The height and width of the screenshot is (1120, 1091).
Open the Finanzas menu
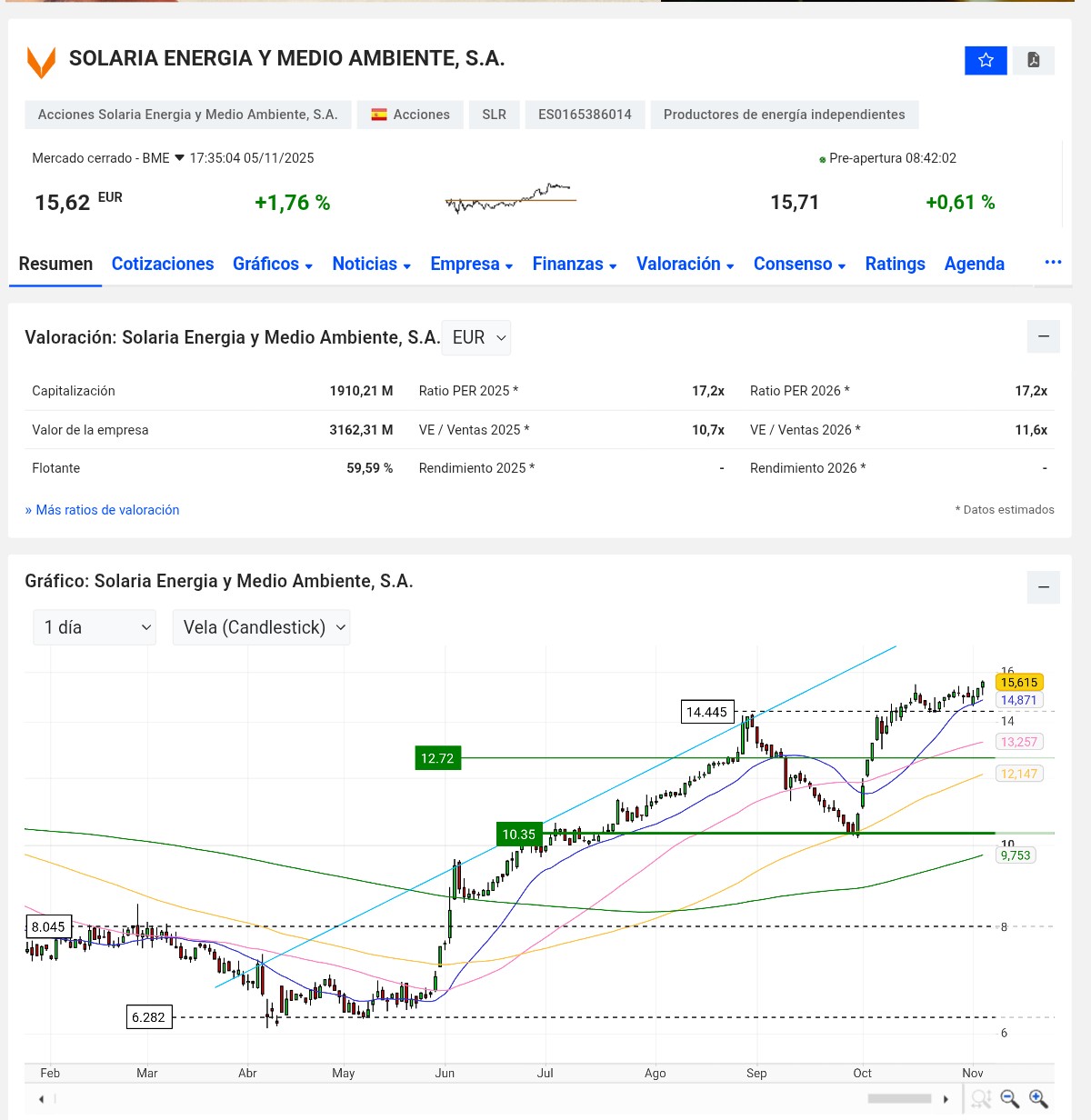click(x=574, y=264)
